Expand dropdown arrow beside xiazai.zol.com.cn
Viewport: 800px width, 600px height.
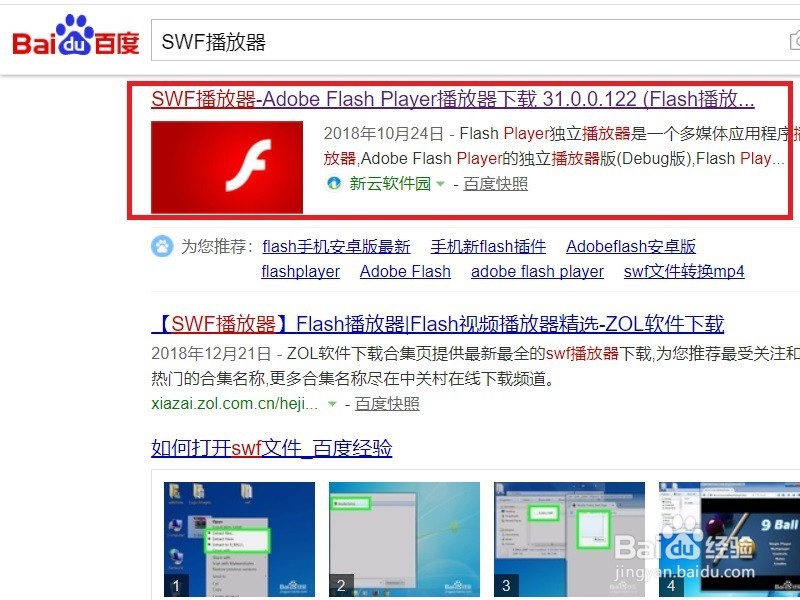[332, 404]
